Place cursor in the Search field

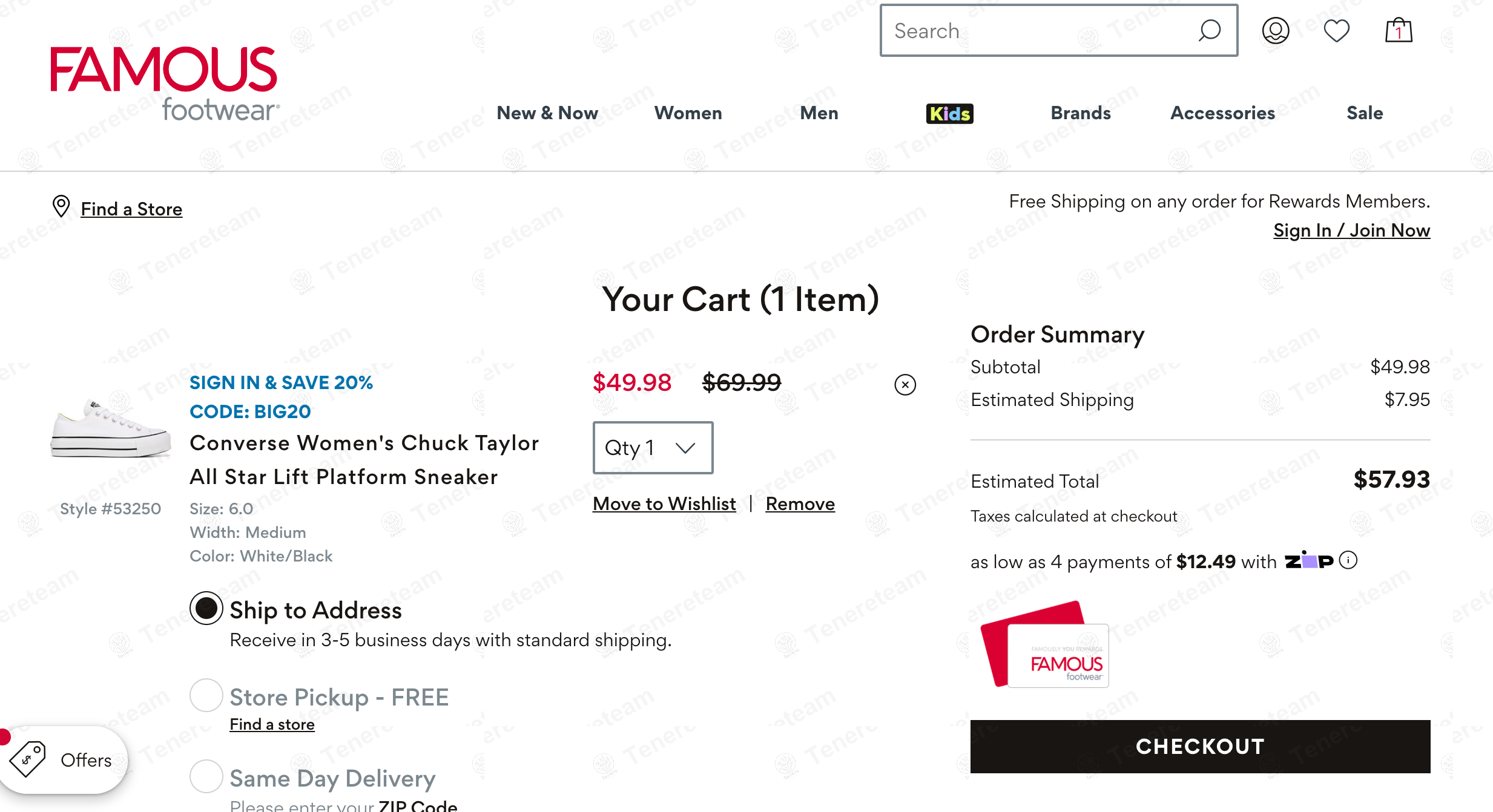[1029, 31]
